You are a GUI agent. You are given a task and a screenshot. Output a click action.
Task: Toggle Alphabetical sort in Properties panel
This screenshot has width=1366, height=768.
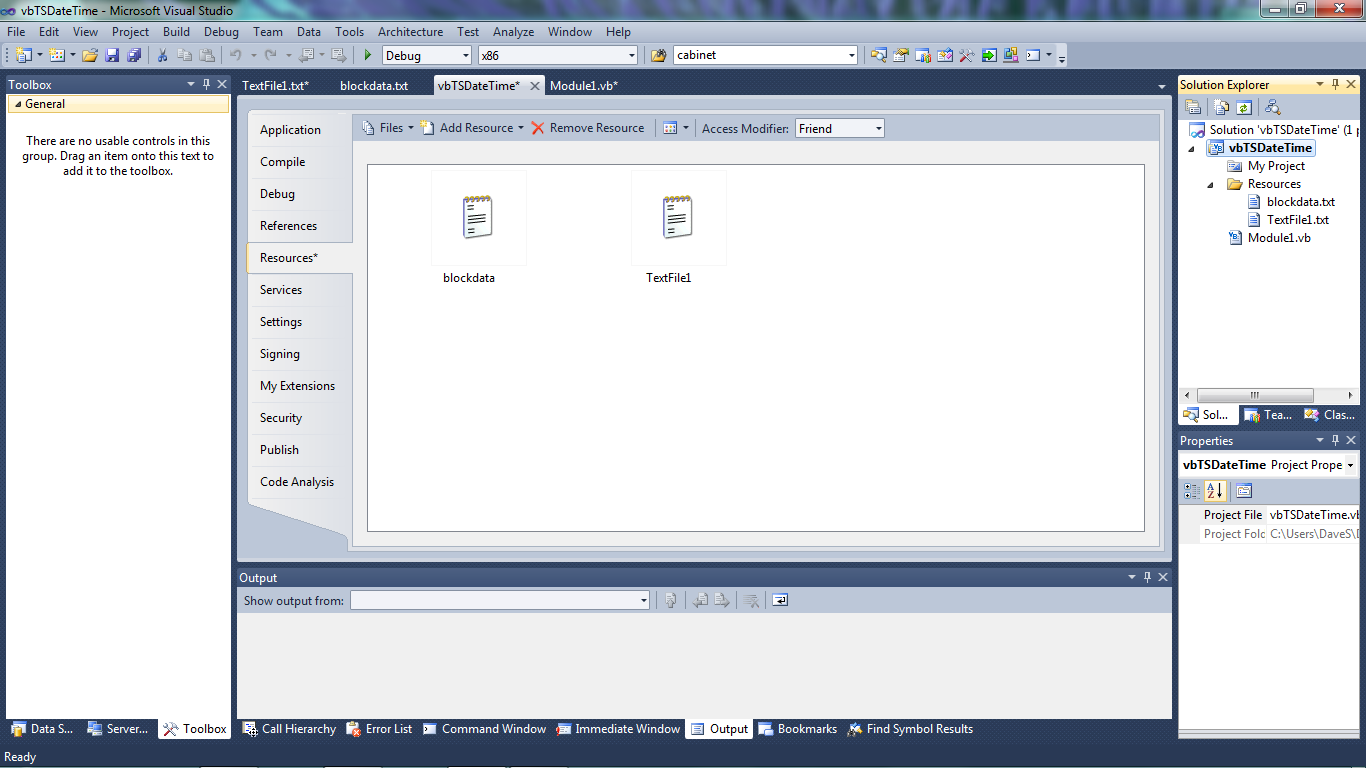pos(1214,491)
